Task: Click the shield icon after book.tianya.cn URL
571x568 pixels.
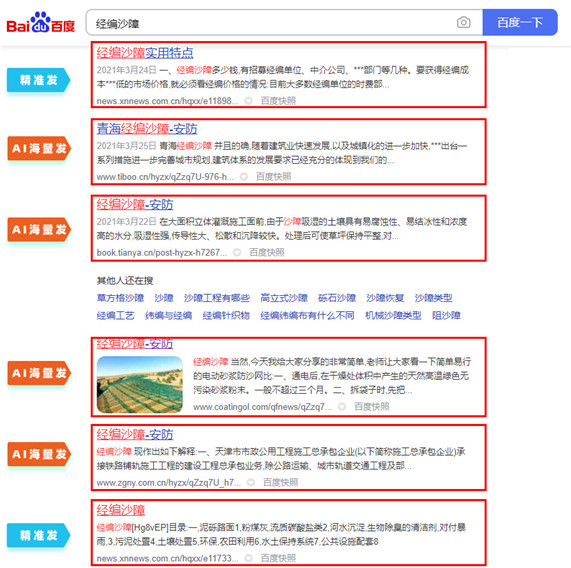Action: tap(237, 252)
